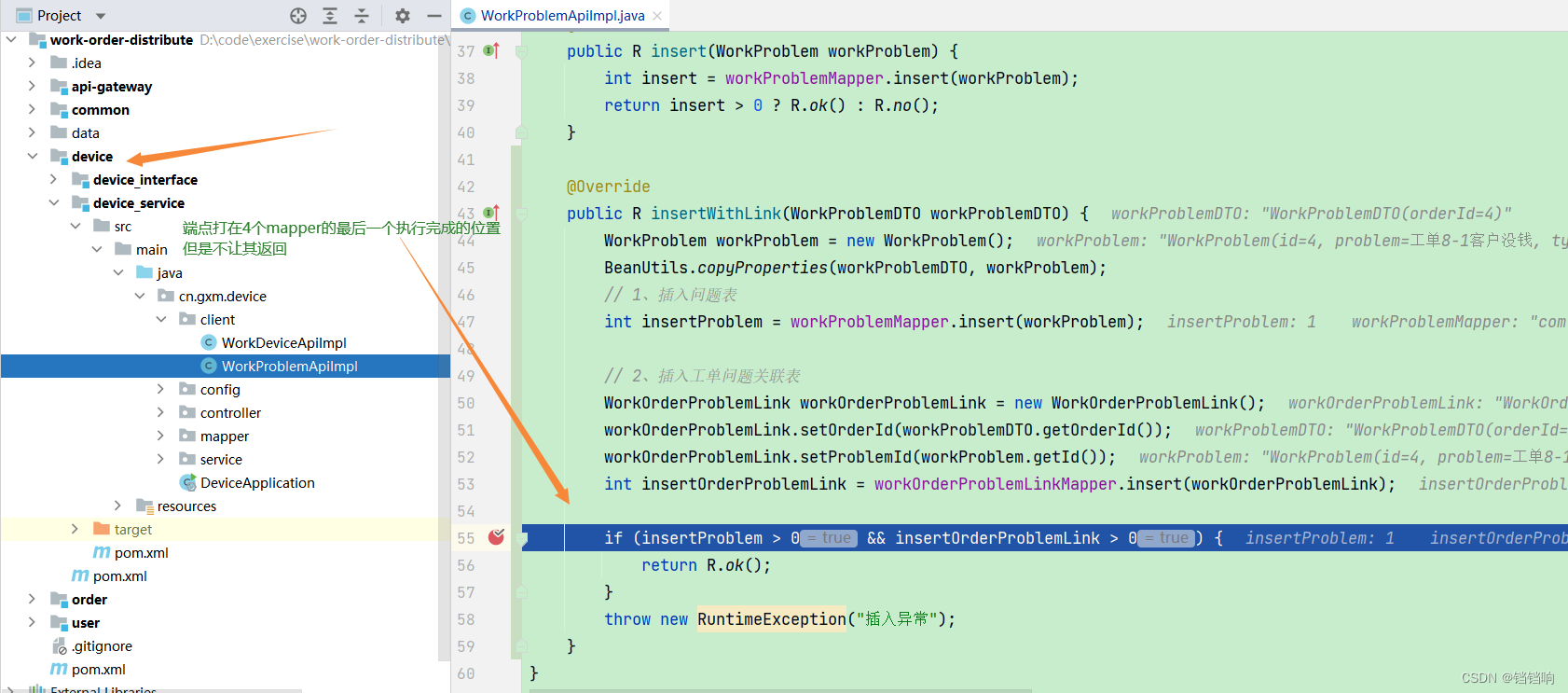Click the fold marker on line 57

pyautogui.click(x=522, y=591)
